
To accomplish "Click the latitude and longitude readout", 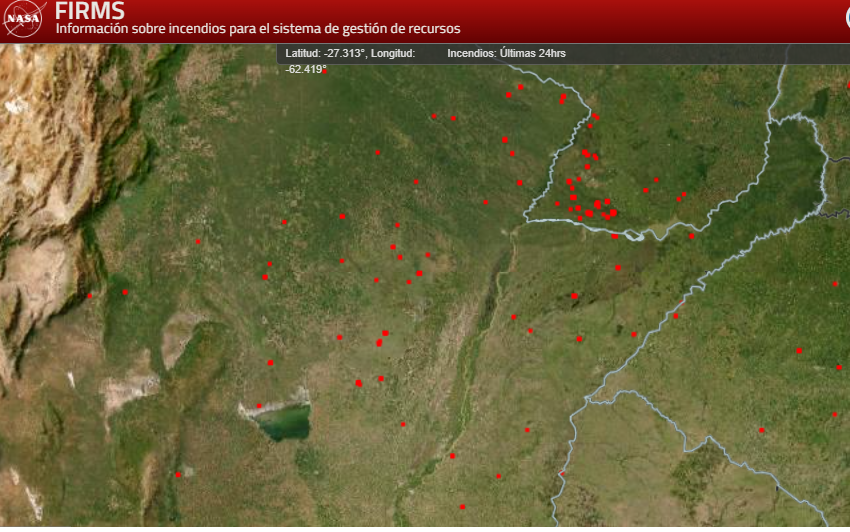I will (350, 61).
